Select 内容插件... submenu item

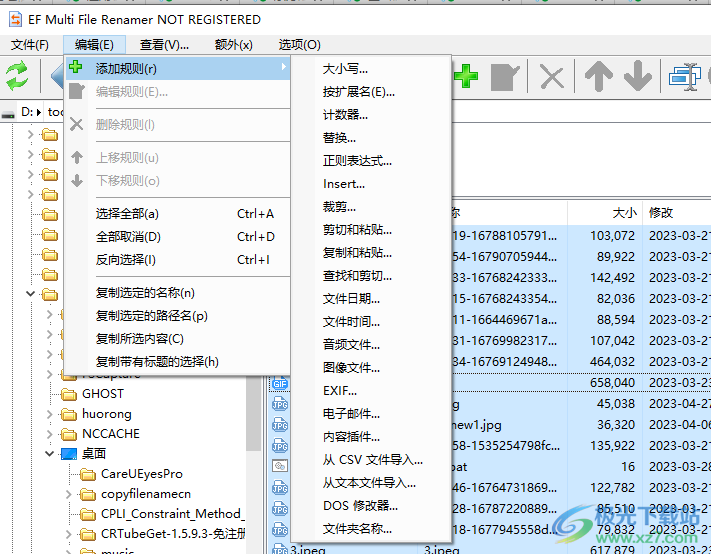[x=371, y=437]
